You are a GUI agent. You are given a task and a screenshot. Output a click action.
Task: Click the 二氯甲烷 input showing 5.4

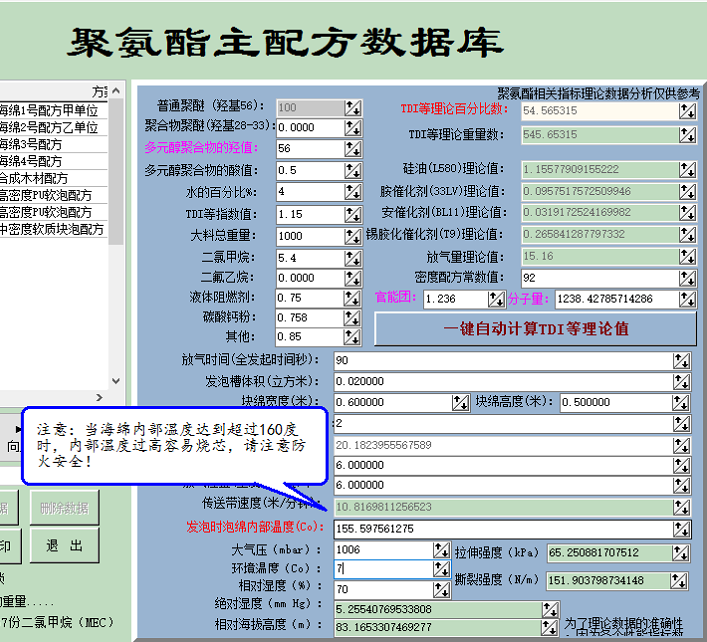pos(311,258)
